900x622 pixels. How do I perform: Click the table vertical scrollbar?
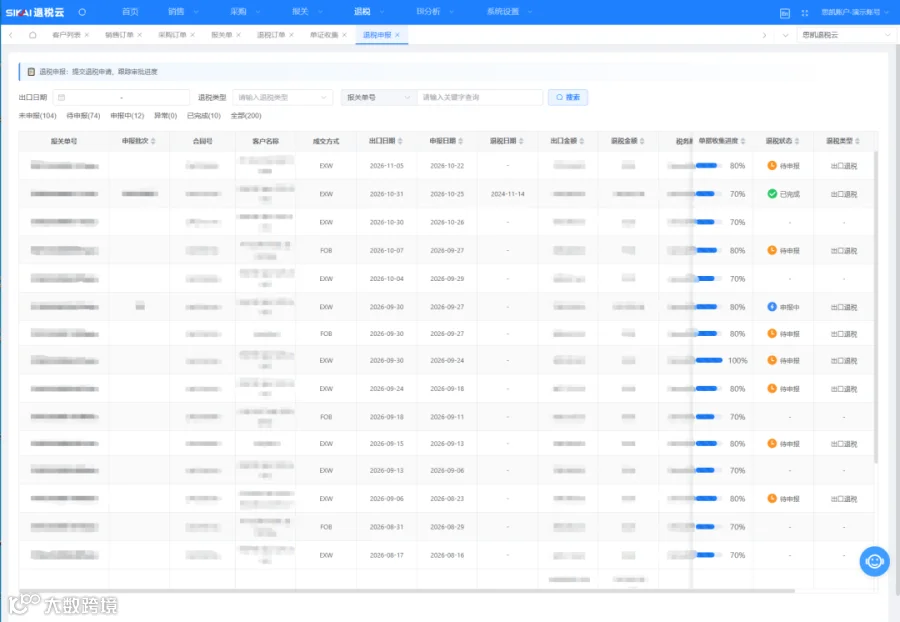(x=875, y=306)
